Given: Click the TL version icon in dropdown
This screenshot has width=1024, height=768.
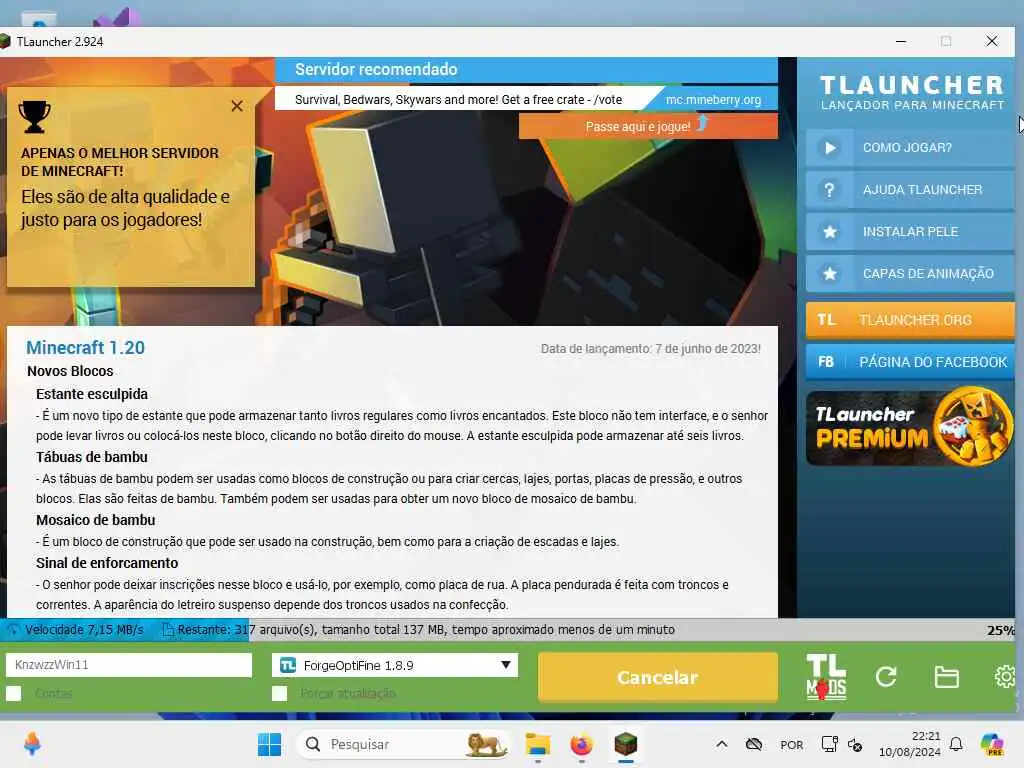Looking at the screenshot, I should (x=288, y=665).
